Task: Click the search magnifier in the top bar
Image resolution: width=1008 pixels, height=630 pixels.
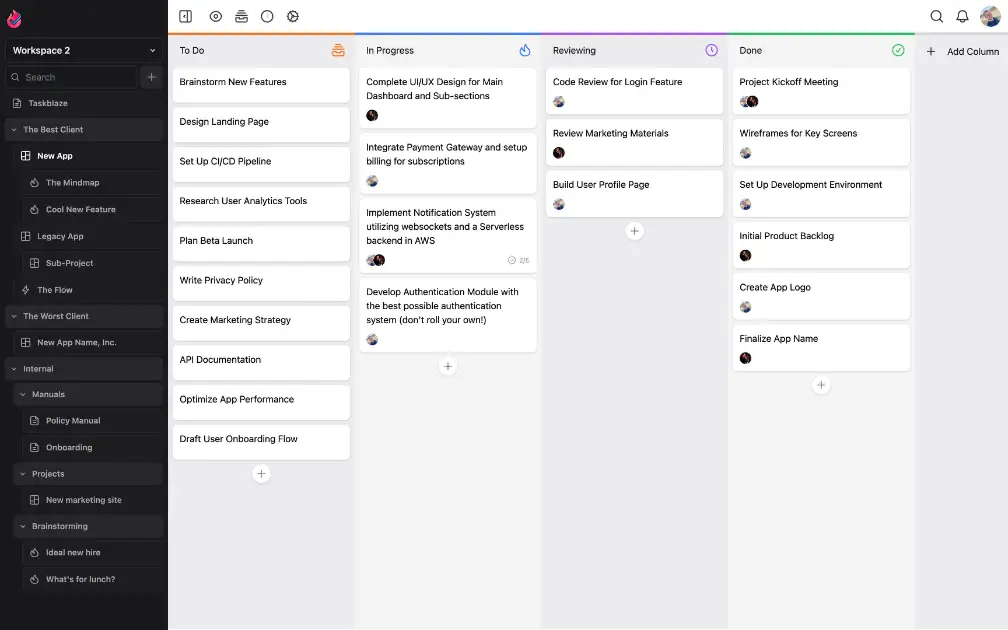Action: click(937, 16)
